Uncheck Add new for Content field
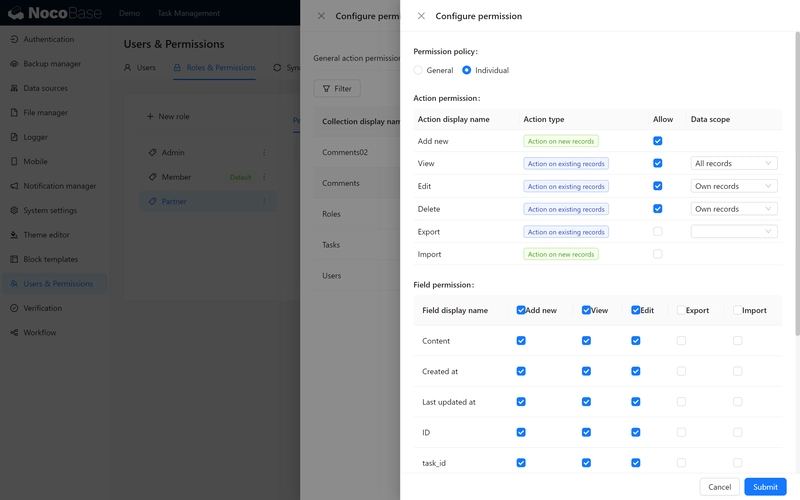Viewport: 800px width, 500px height. pyautogui.click(x=521, y=340)
